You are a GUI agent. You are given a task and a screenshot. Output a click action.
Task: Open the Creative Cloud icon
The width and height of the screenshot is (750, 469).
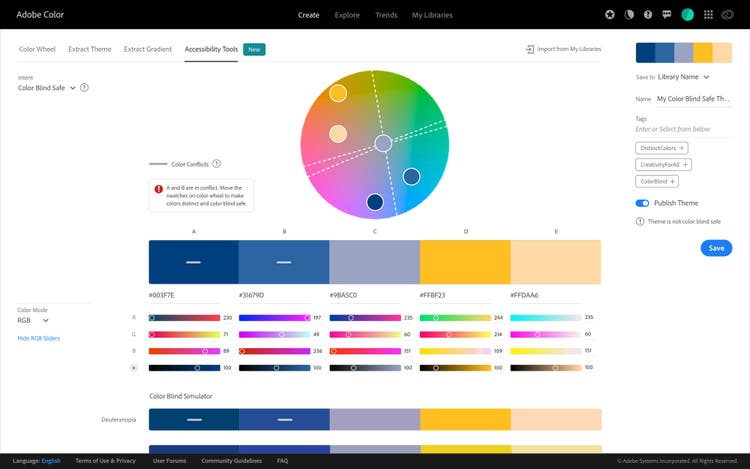coord(728,14)
